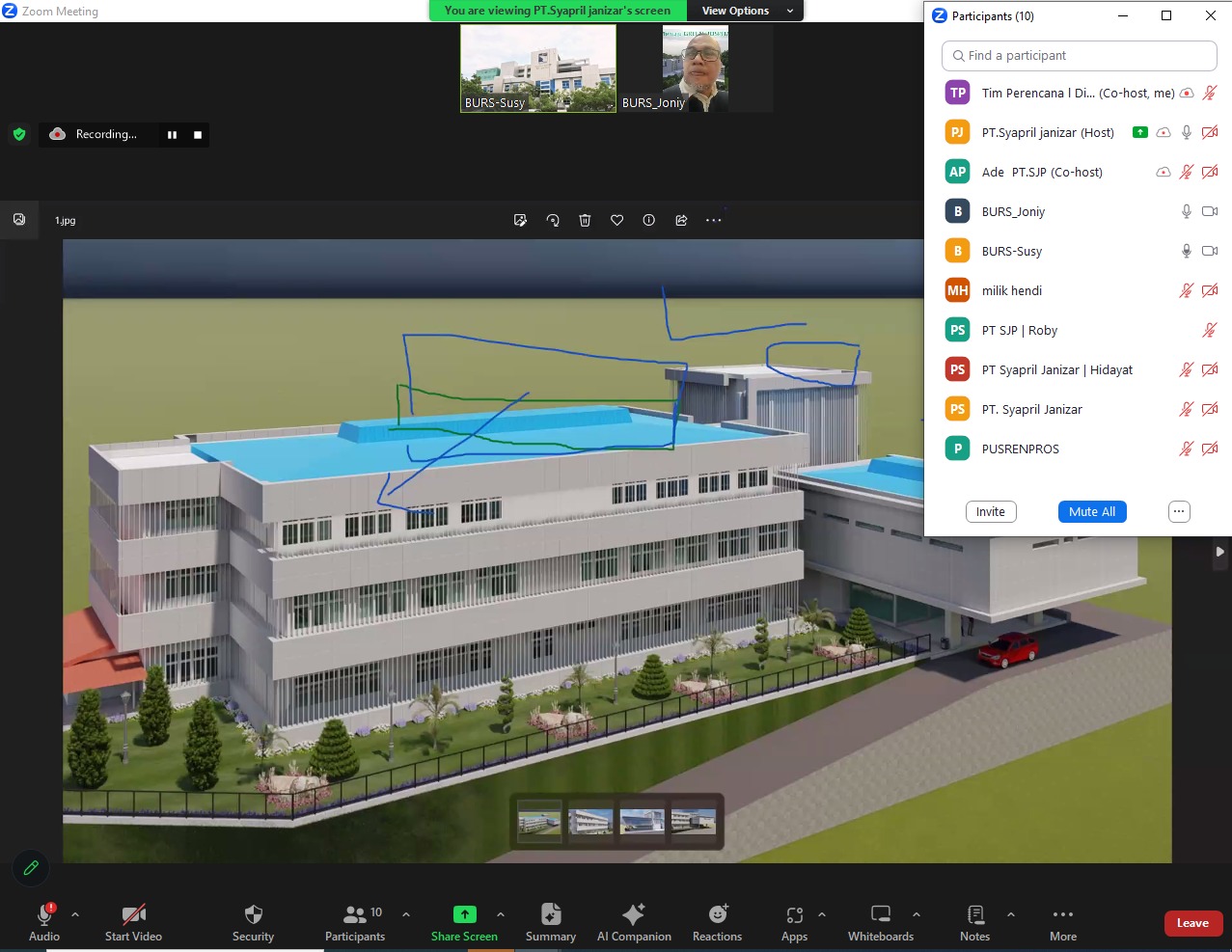Pause the meeting recording
This screenshot has width=1232, height=952.
pyautogui.click(x=172, y=135)
